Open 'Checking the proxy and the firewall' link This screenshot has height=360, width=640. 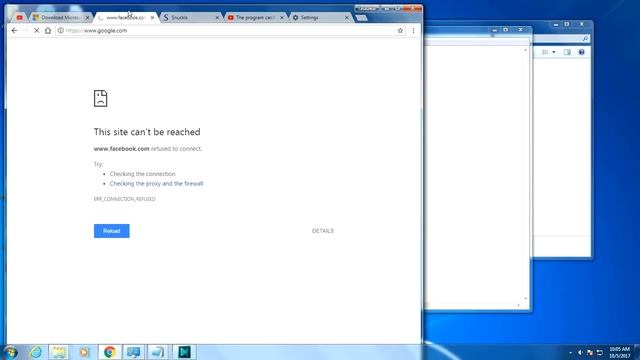click(x=156, y=184)
